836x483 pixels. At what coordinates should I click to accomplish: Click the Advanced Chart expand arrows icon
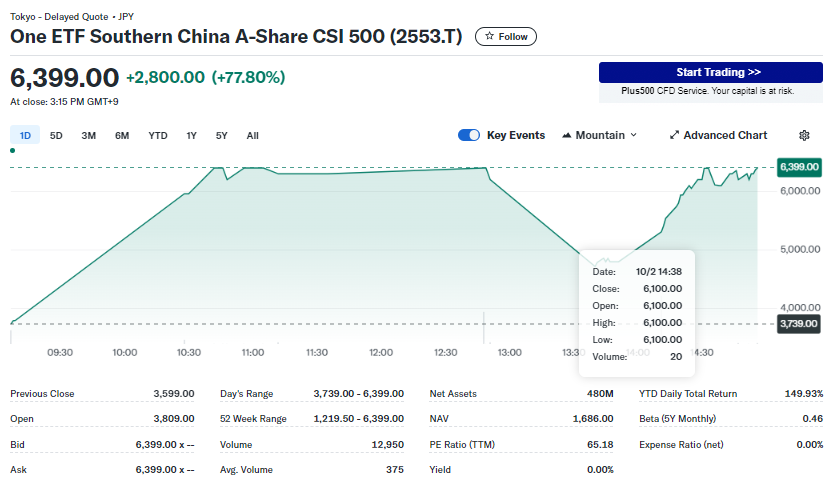point(674,135)
